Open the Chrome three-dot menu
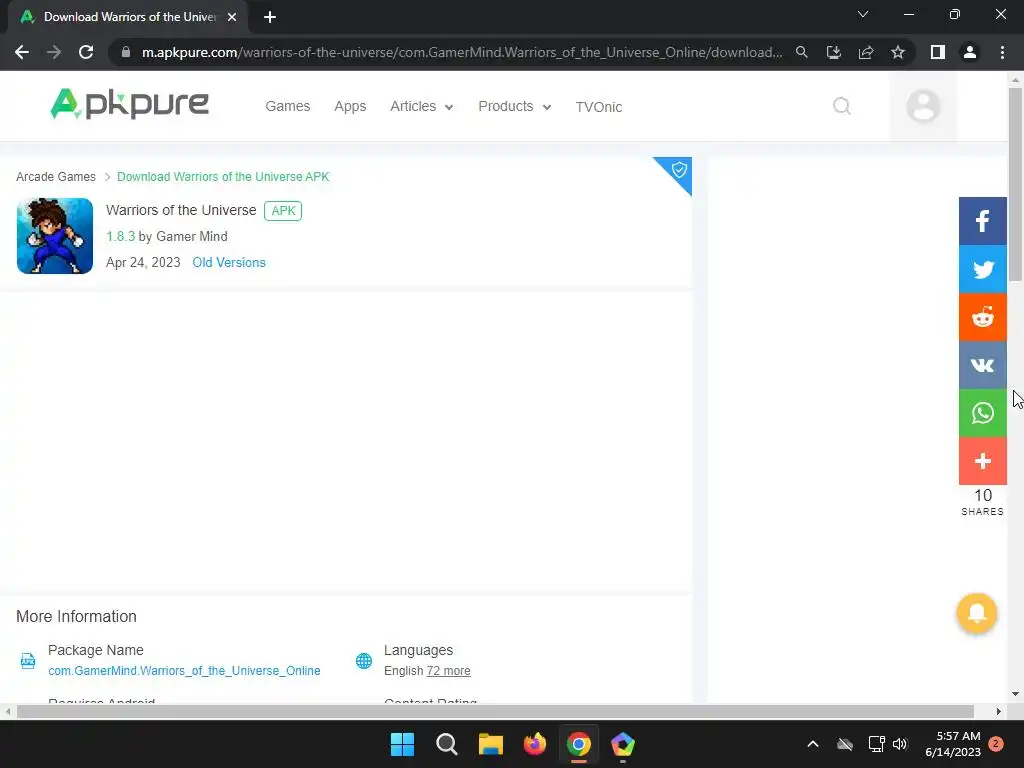Viewport: 1024px width, 768px height. click(1002, 52)
